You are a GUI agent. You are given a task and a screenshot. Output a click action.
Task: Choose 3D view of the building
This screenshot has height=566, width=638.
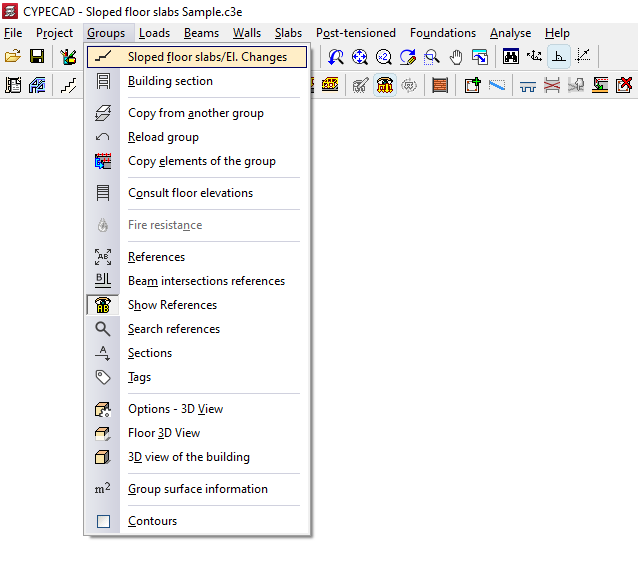pos(197,457)
